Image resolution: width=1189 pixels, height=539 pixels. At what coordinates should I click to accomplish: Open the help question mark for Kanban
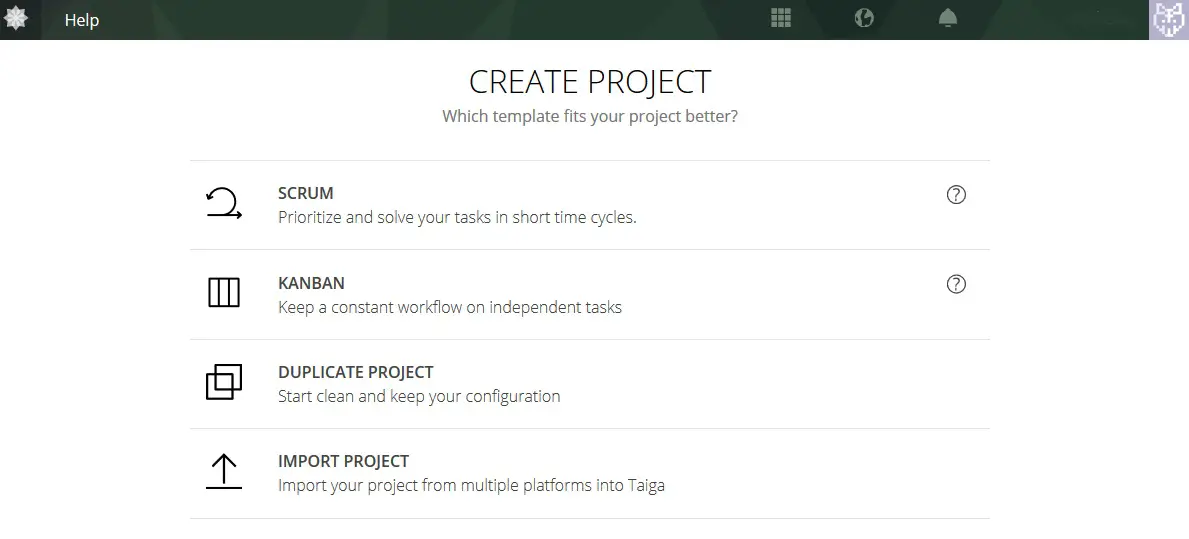tap(956, 285)
